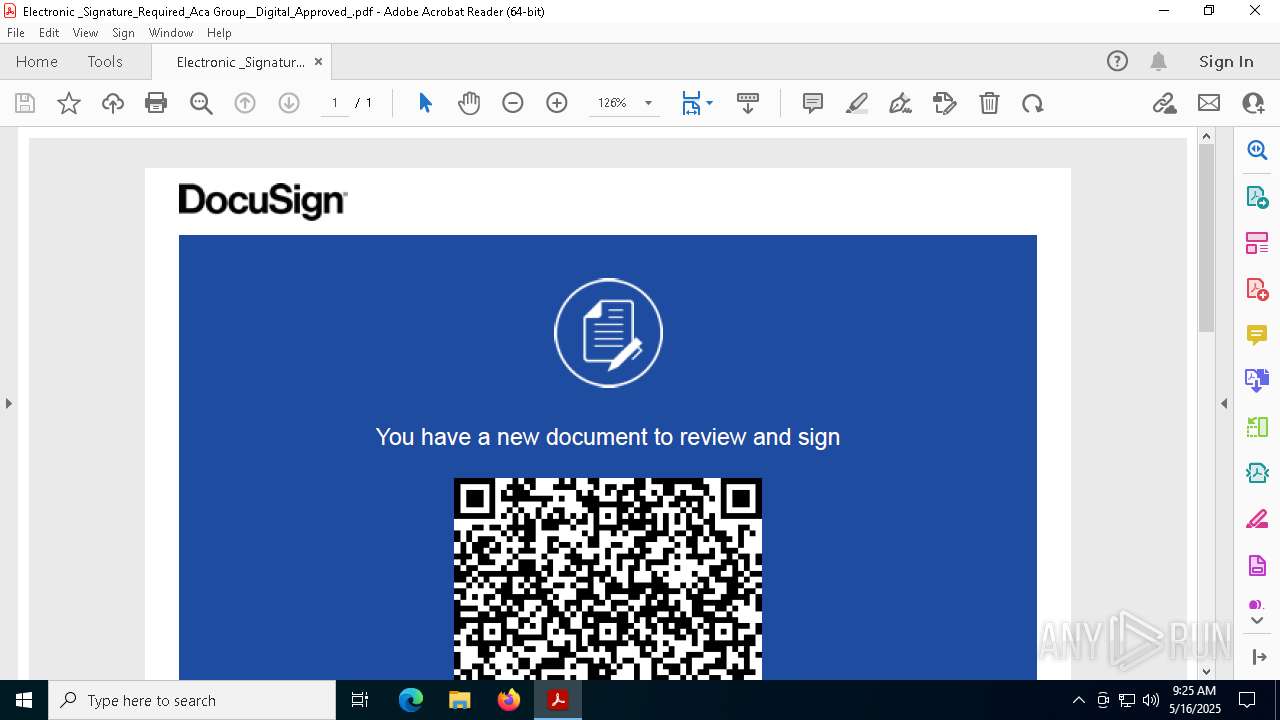
Task: Collapse the right tools pane
Action: pos(1224,404)
